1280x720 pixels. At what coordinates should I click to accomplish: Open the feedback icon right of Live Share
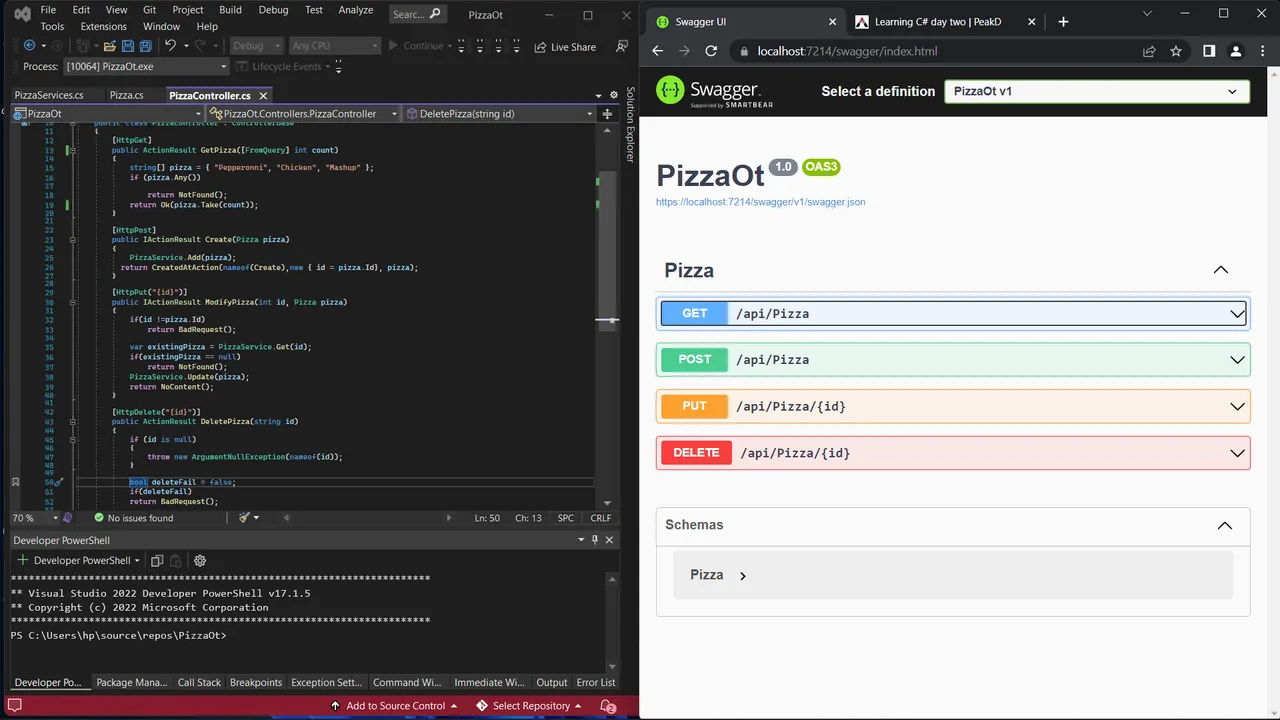click(x=622, y=46)
